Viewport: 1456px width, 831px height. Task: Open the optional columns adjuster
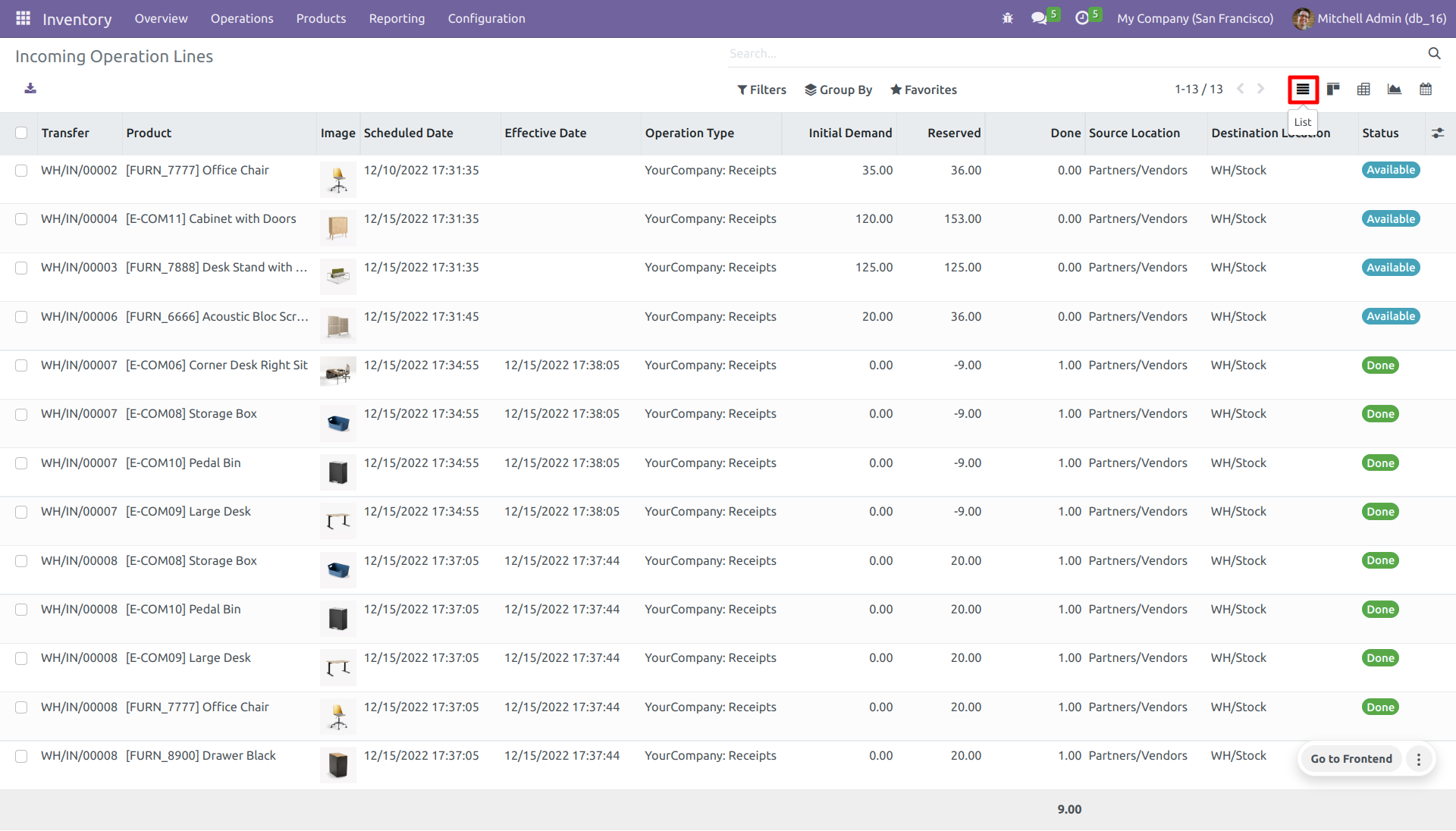point(1437,133)
